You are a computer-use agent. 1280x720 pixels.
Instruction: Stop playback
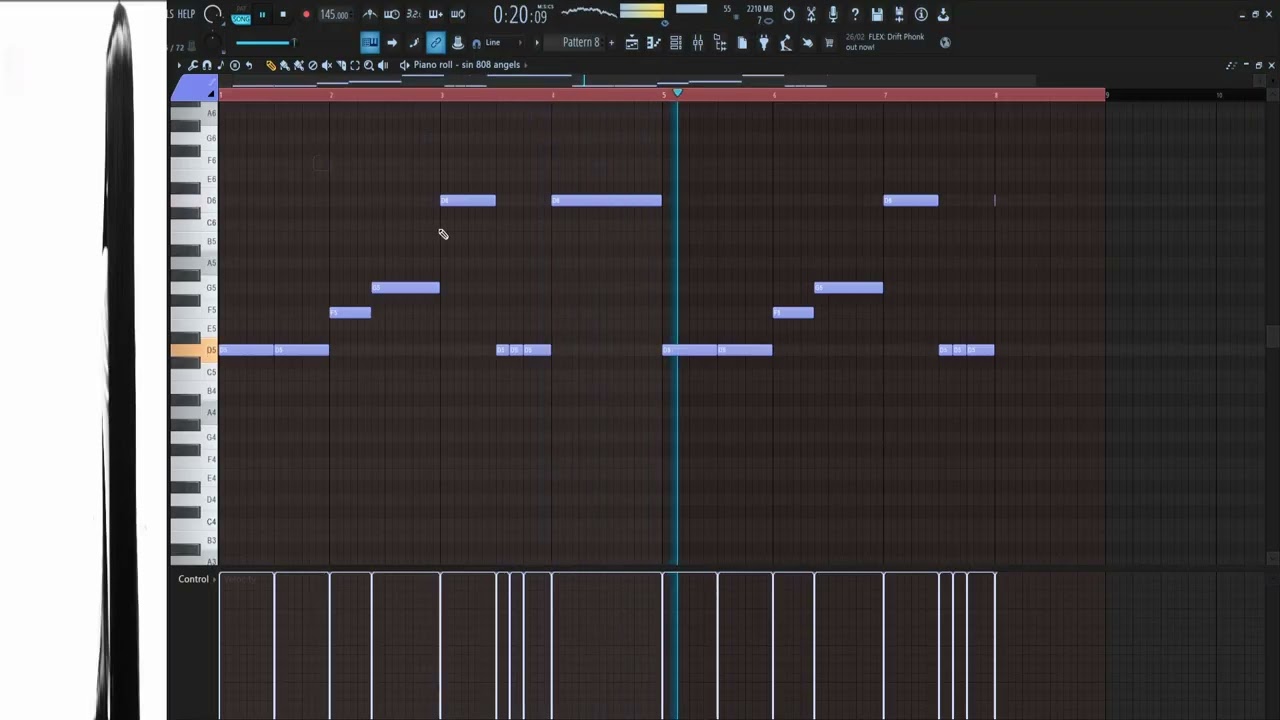click(283, 14)
